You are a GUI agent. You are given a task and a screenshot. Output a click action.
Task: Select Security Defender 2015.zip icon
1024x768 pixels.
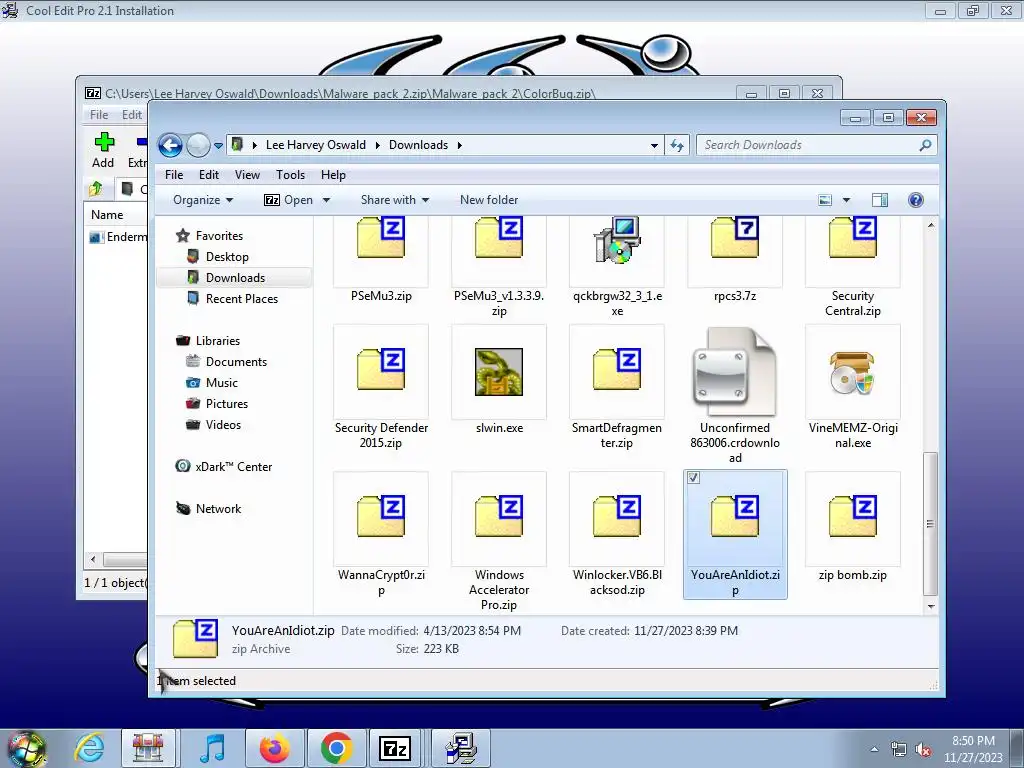point(381,370)
